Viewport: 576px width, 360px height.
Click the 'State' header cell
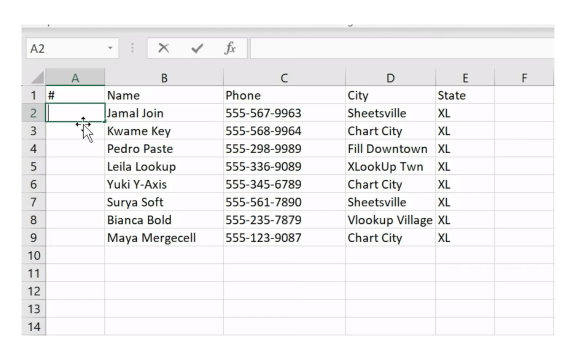(465, 95)
